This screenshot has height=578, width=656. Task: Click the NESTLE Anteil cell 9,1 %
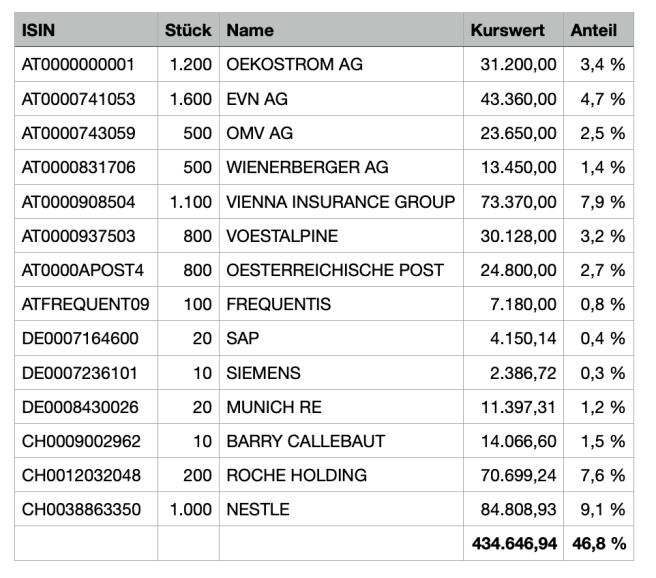[602, 509]
